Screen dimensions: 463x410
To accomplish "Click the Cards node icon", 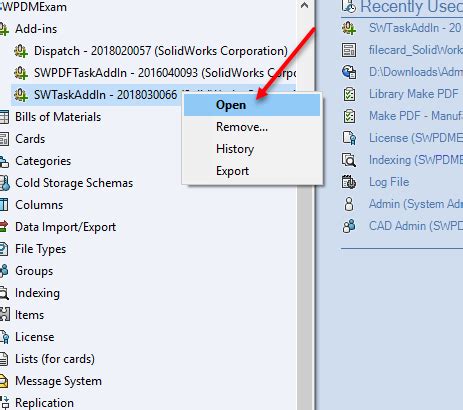I will pyautogui.click(x=4, y=139).
